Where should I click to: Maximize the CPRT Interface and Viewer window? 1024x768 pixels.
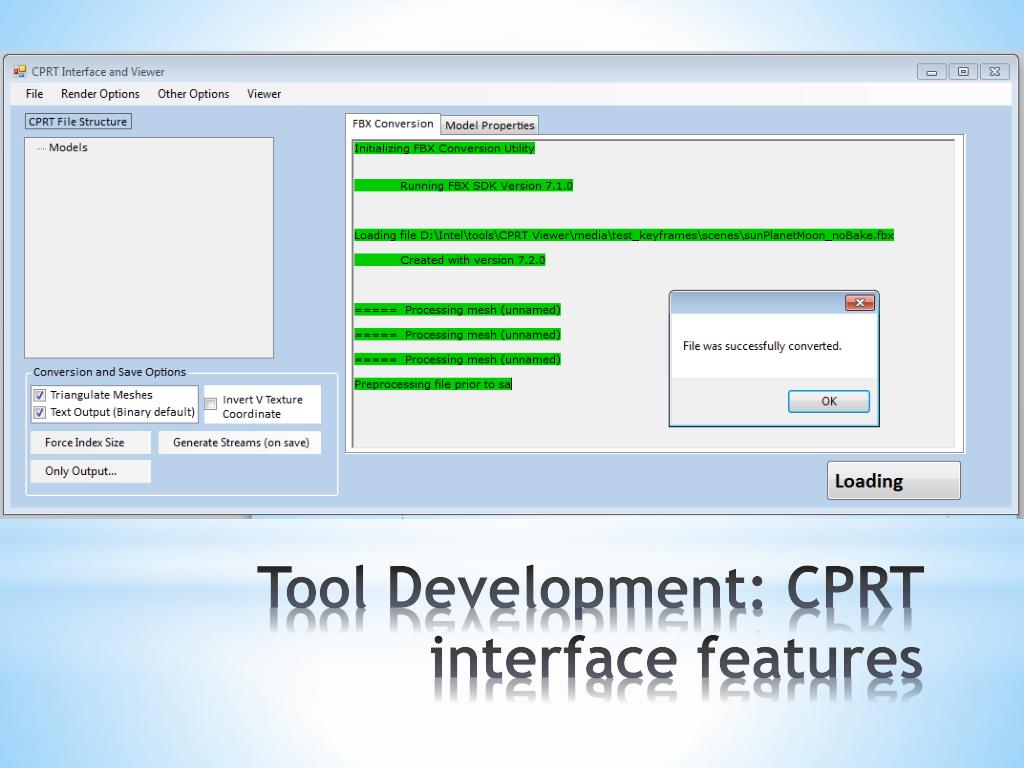click(x=963, y=72)
